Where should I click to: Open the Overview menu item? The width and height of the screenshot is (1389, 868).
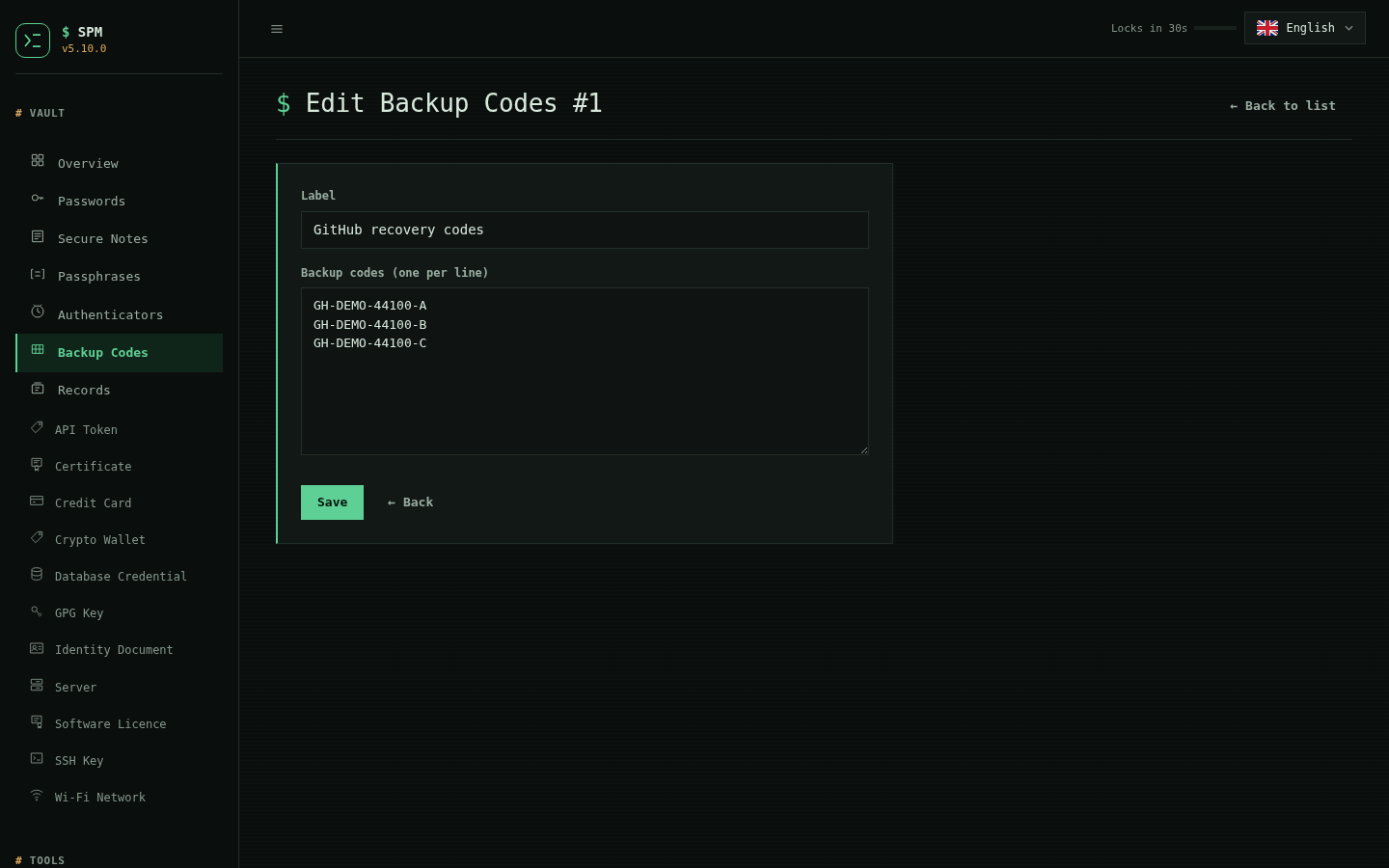pyautogui.click(x=120, y=163)
